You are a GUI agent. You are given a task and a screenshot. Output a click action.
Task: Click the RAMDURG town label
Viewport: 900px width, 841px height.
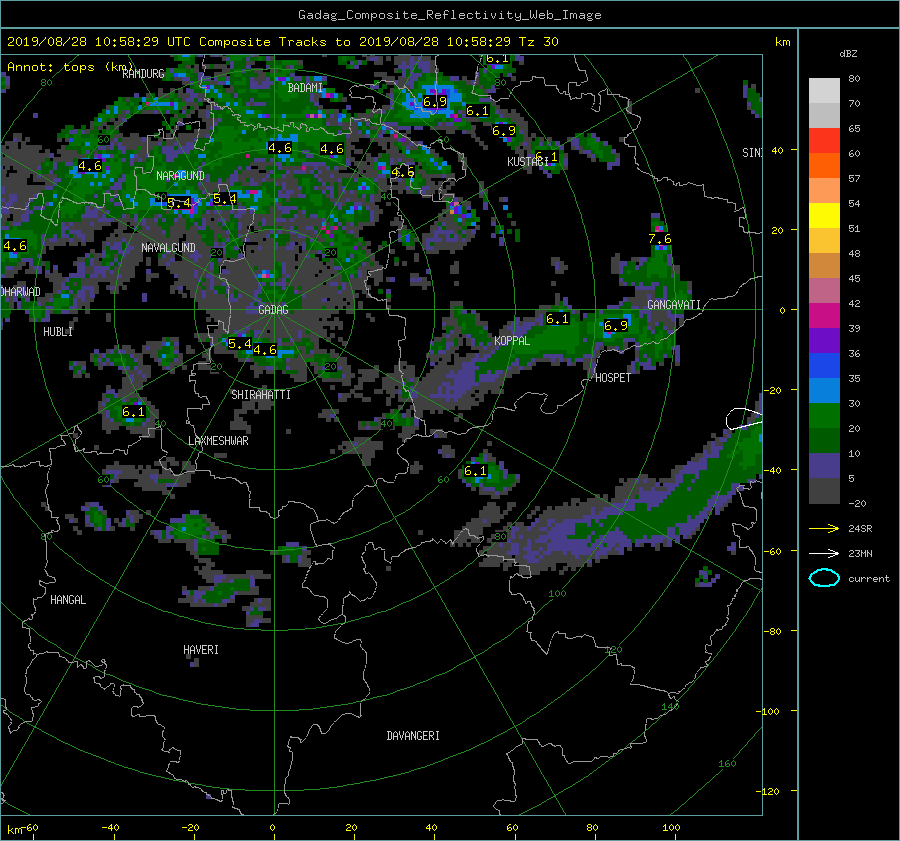[x=143, y=73]
